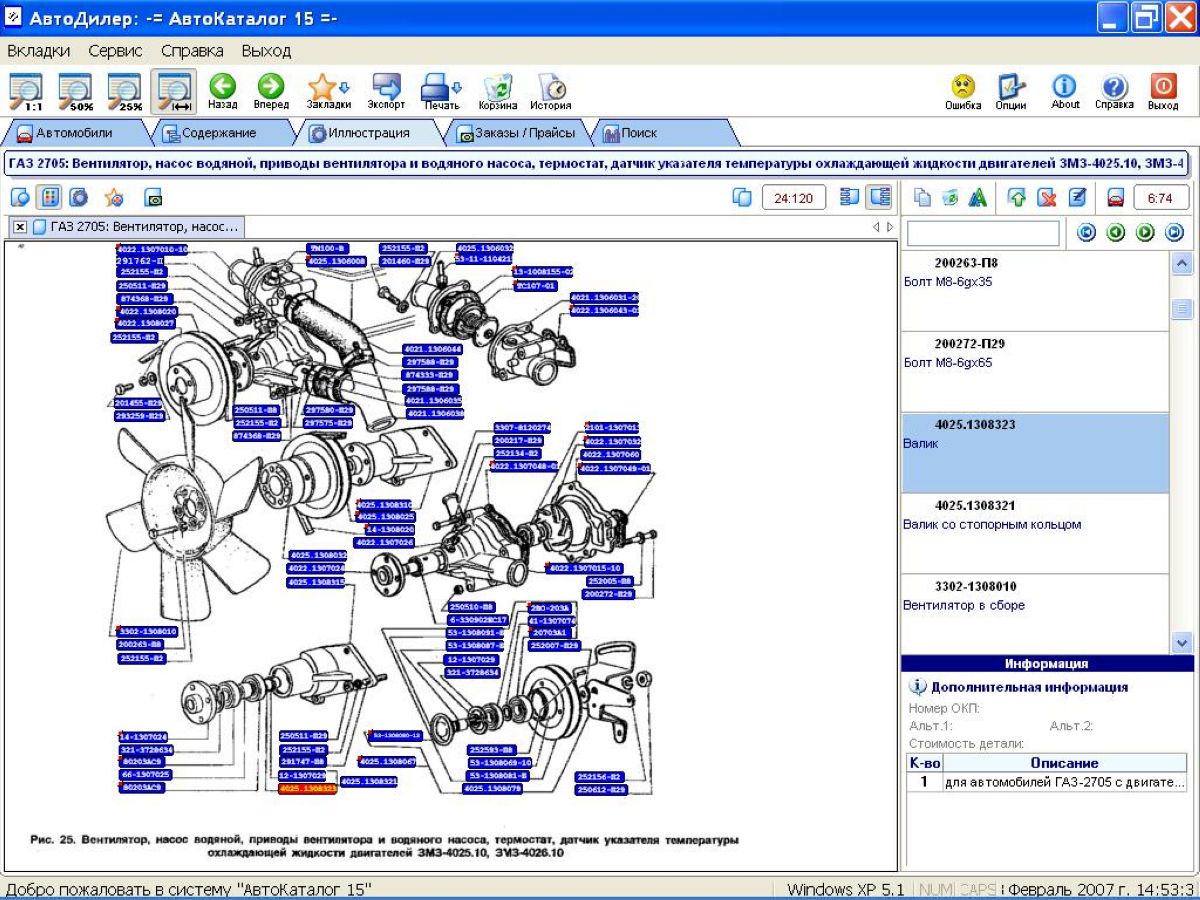Click the 6:74 counter field
The image size is (1200, 900).
1160,198
